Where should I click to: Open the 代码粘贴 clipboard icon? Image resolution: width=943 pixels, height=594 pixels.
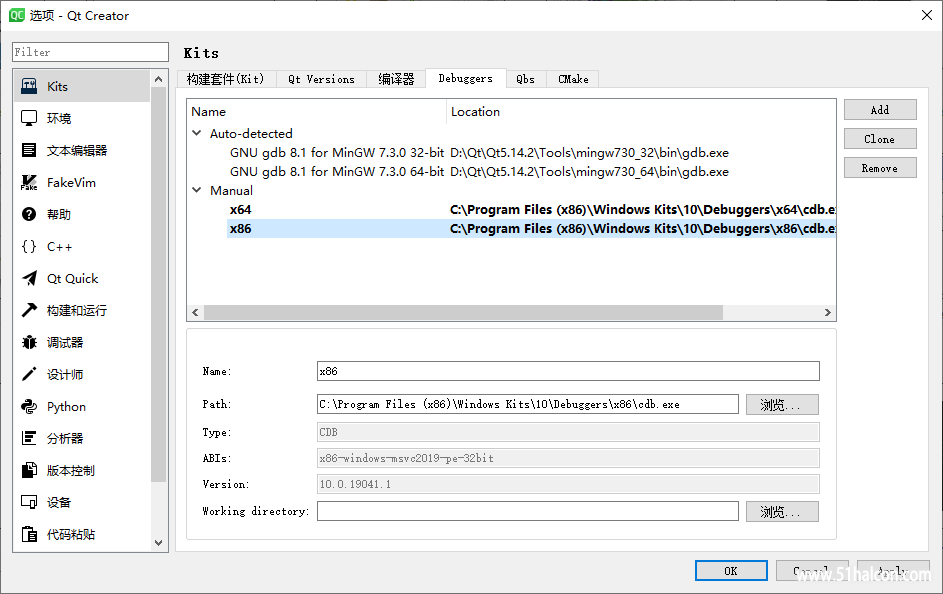(29, 534)
